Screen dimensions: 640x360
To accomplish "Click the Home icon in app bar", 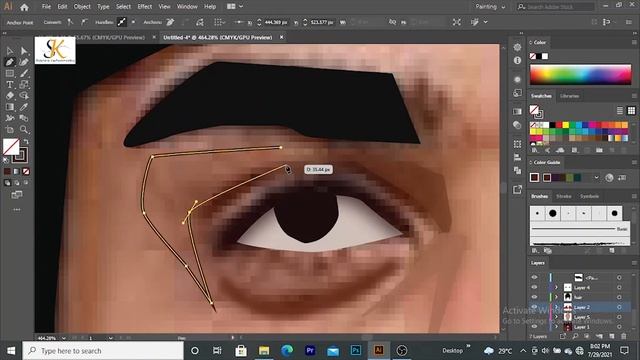I will (24, 7).
